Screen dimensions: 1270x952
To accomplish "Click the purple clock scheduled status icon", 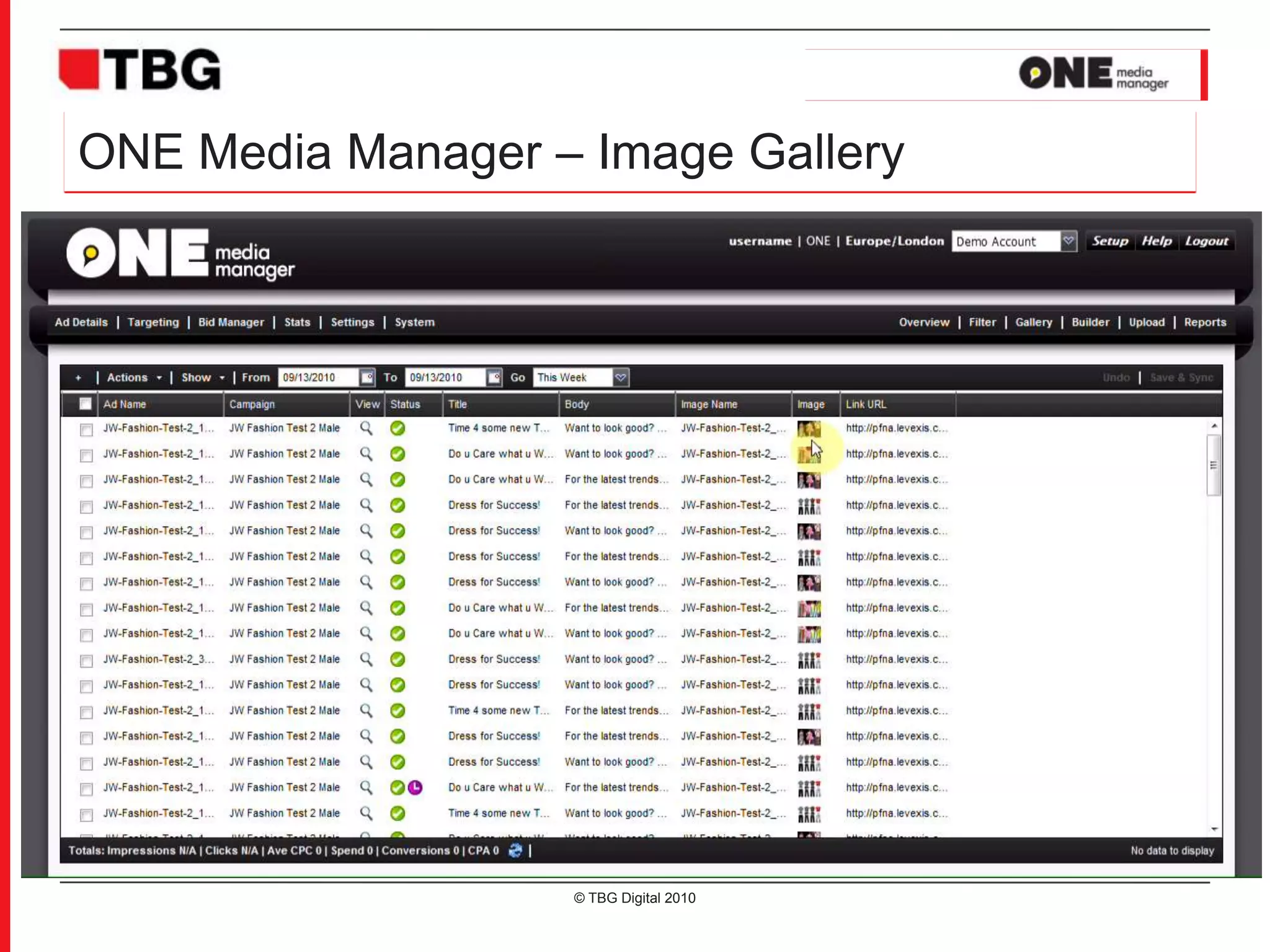I will tap(415, 787).
